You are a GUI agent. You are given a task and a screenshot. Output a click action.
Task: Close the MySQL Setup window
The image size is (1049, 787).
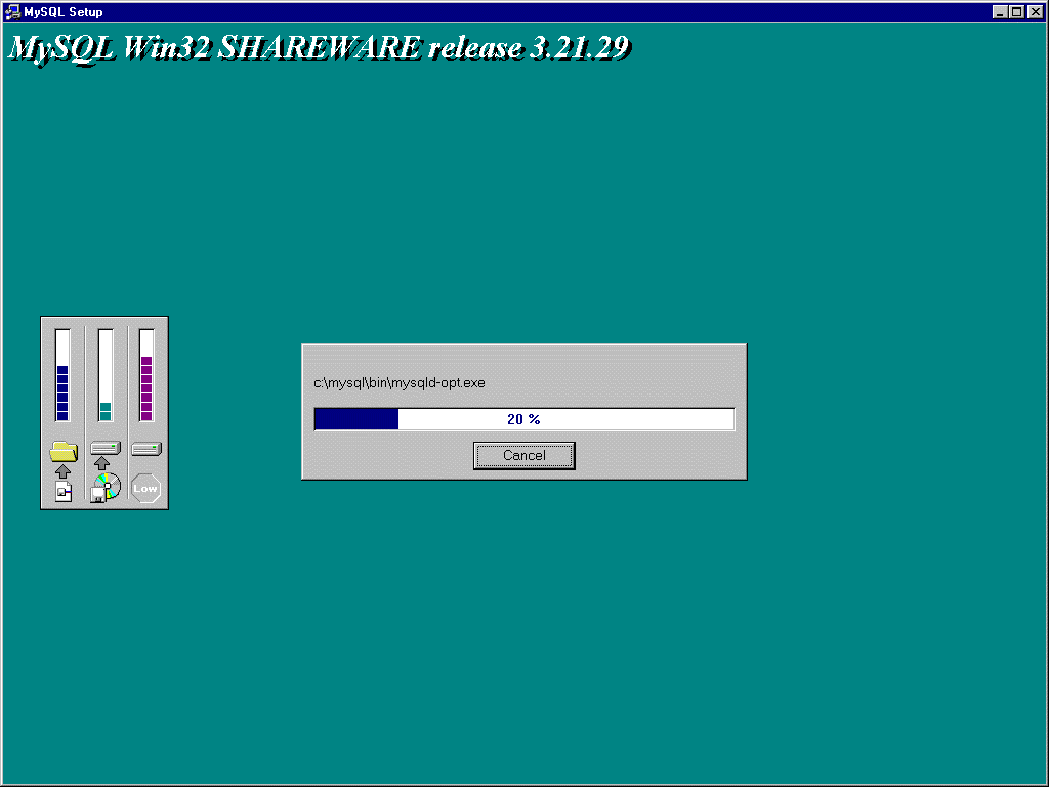(1035, 11)
